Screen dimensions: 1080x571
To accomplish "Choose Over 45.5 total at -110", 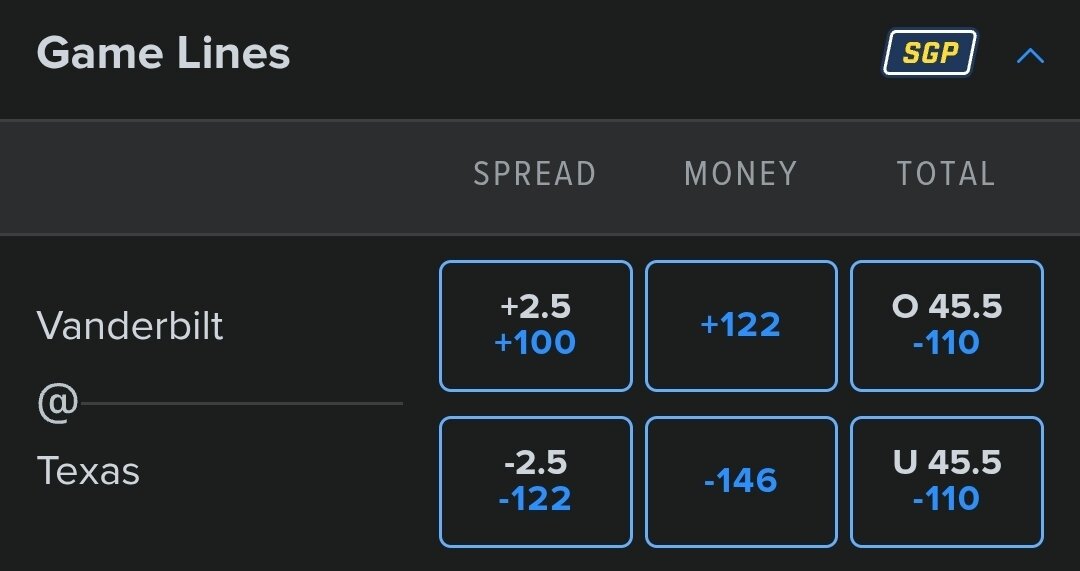I will coord(946,325).
